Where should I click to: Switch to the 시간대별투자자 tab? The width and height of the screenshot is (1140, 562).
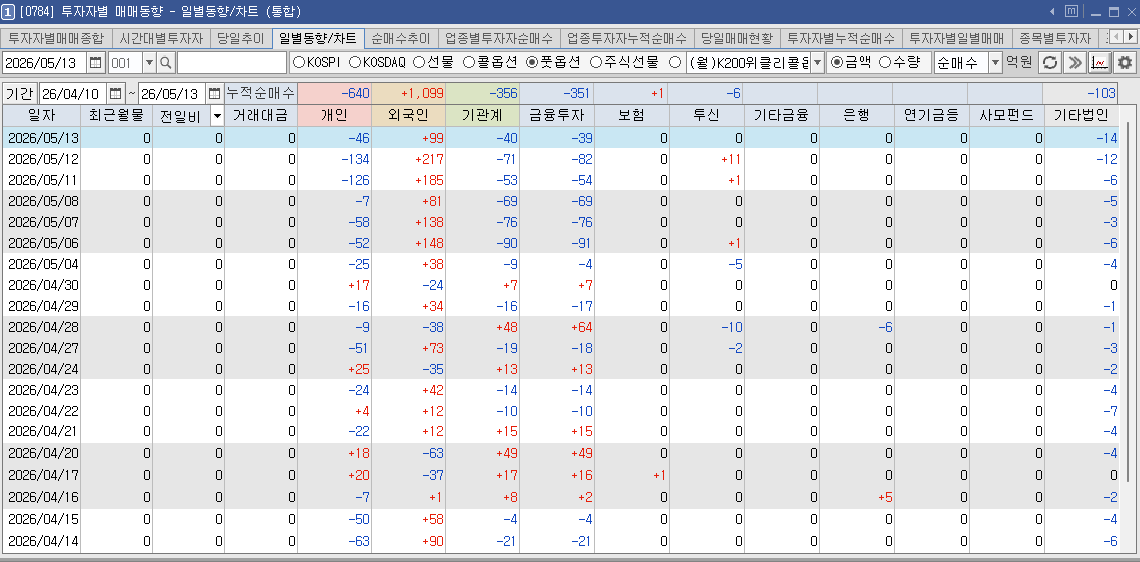coord(161,39)
